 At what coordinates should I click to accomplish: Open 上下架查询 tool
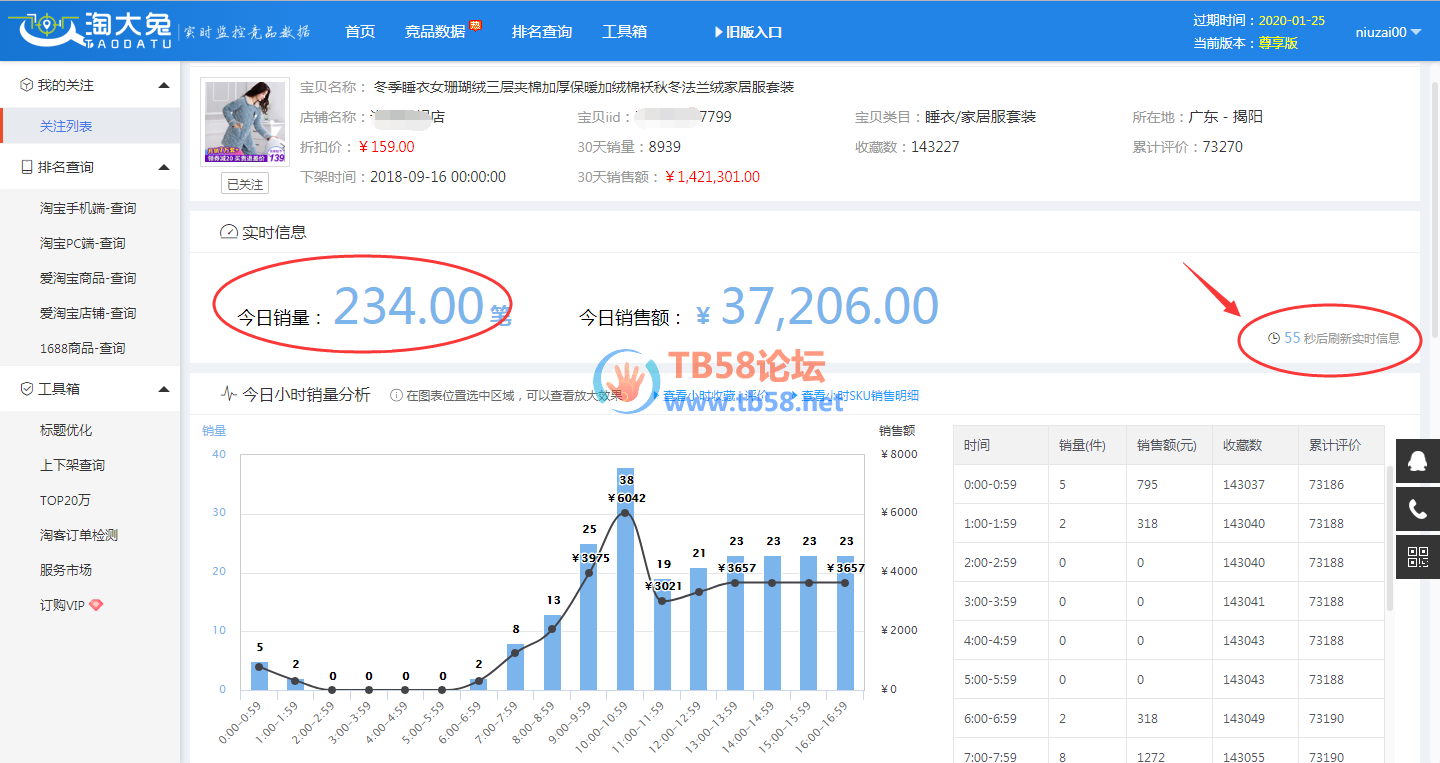click(x=72, y=465)
